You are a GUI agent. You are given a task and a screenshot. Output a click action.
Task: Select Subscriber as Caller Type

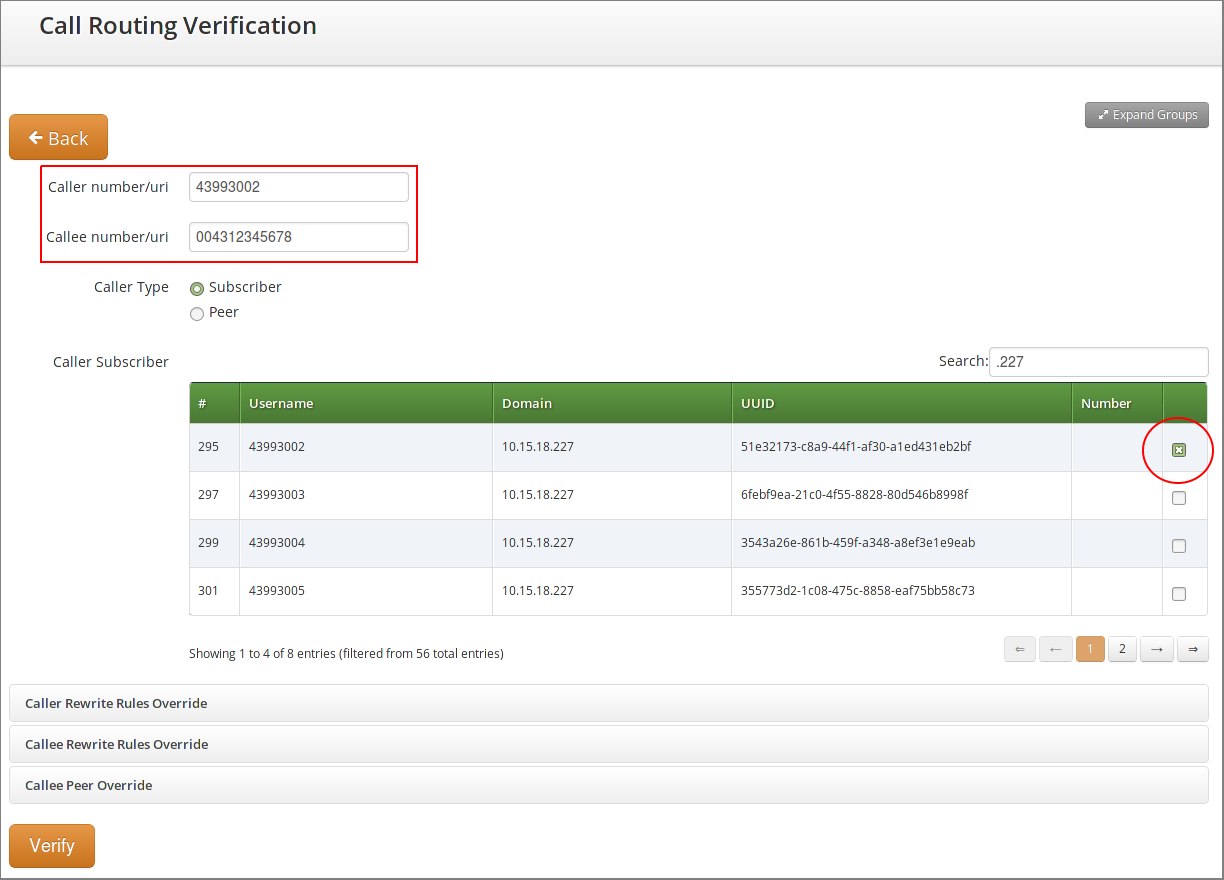click(x=197, y=288)
